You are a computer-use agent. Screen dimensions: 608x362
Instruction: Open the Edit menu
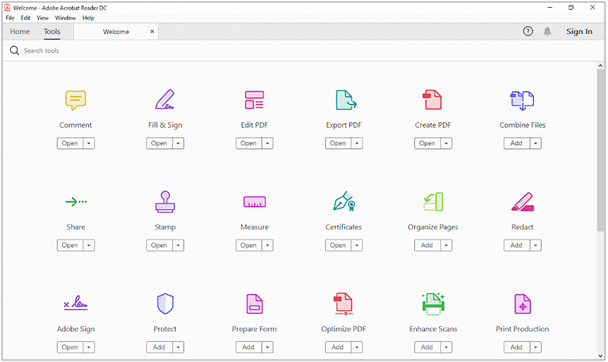pos(26,18)
